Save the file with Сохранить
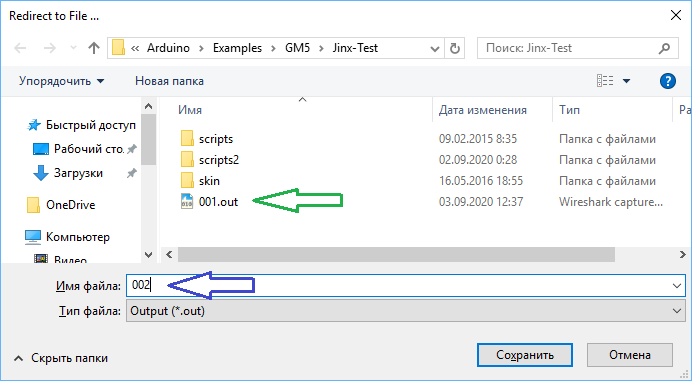The width and height of the screenshot is (692, 381). [x=525, y=355]
